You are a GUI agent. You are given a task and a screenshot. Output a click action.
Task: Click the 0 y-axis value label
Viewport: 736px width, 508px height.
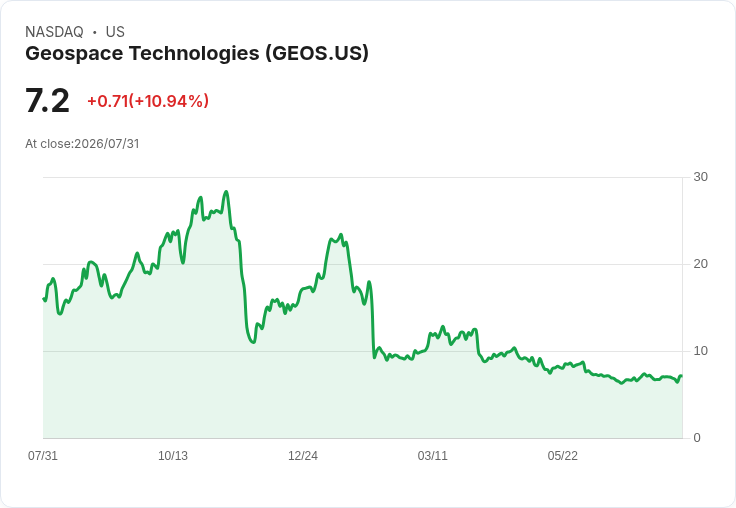click(x=697, y=438)
